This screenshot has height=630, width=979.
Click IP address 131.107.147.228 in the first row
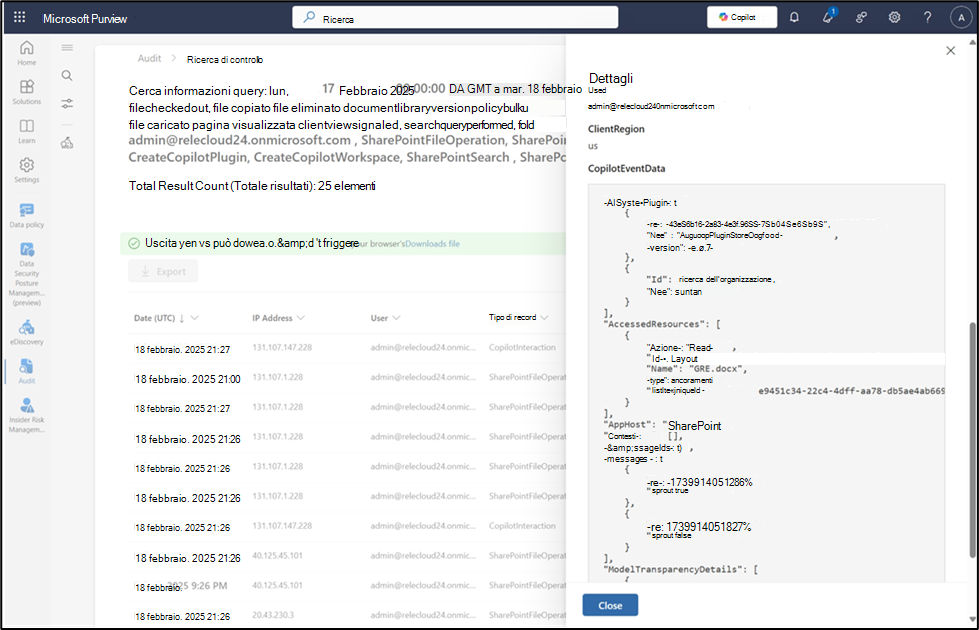pyautogui.click(x=282, y=347)
